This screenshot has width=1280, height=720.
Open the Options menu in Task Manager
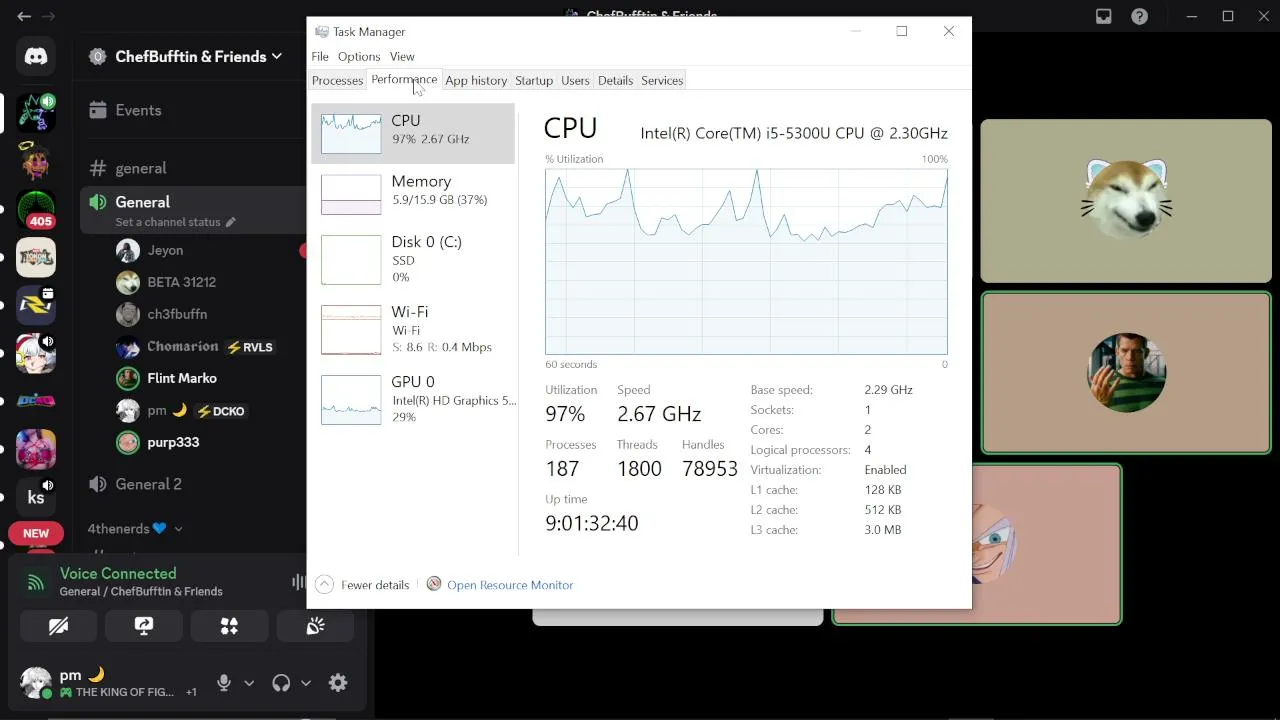pos(359,56)
